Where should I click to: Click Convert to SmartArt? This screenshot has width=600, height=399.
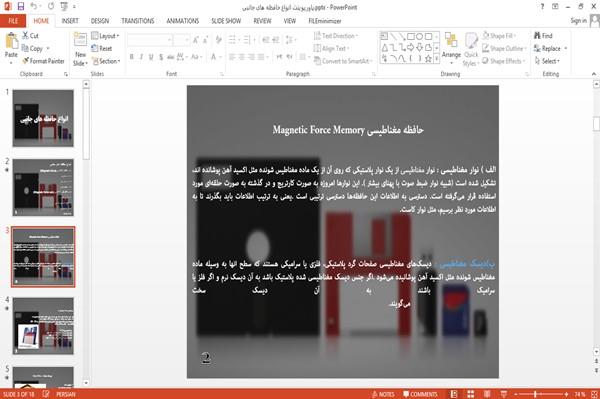point(342,61)
